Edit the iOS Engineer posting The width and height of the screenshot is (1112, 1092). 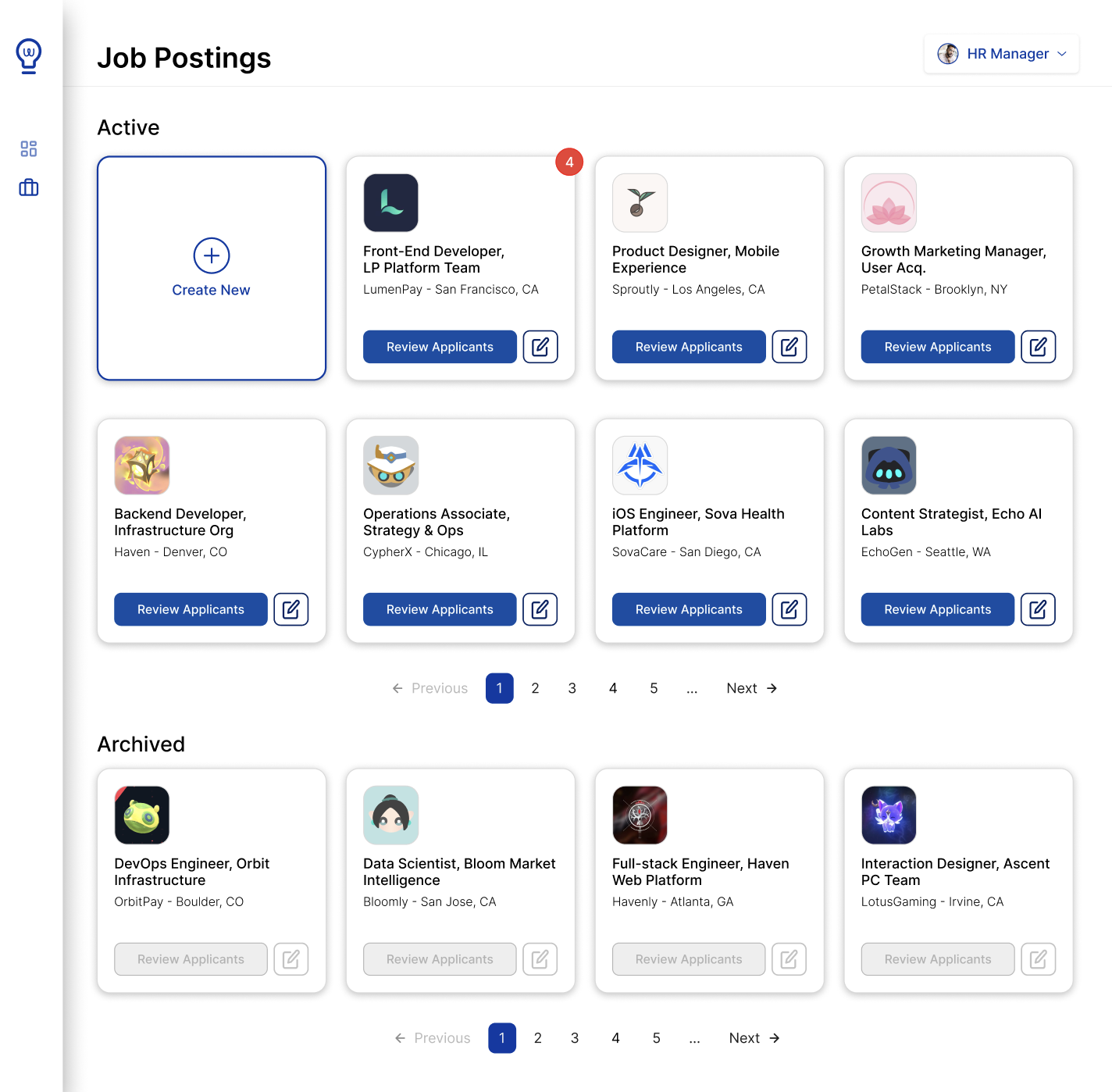[789, 609]
